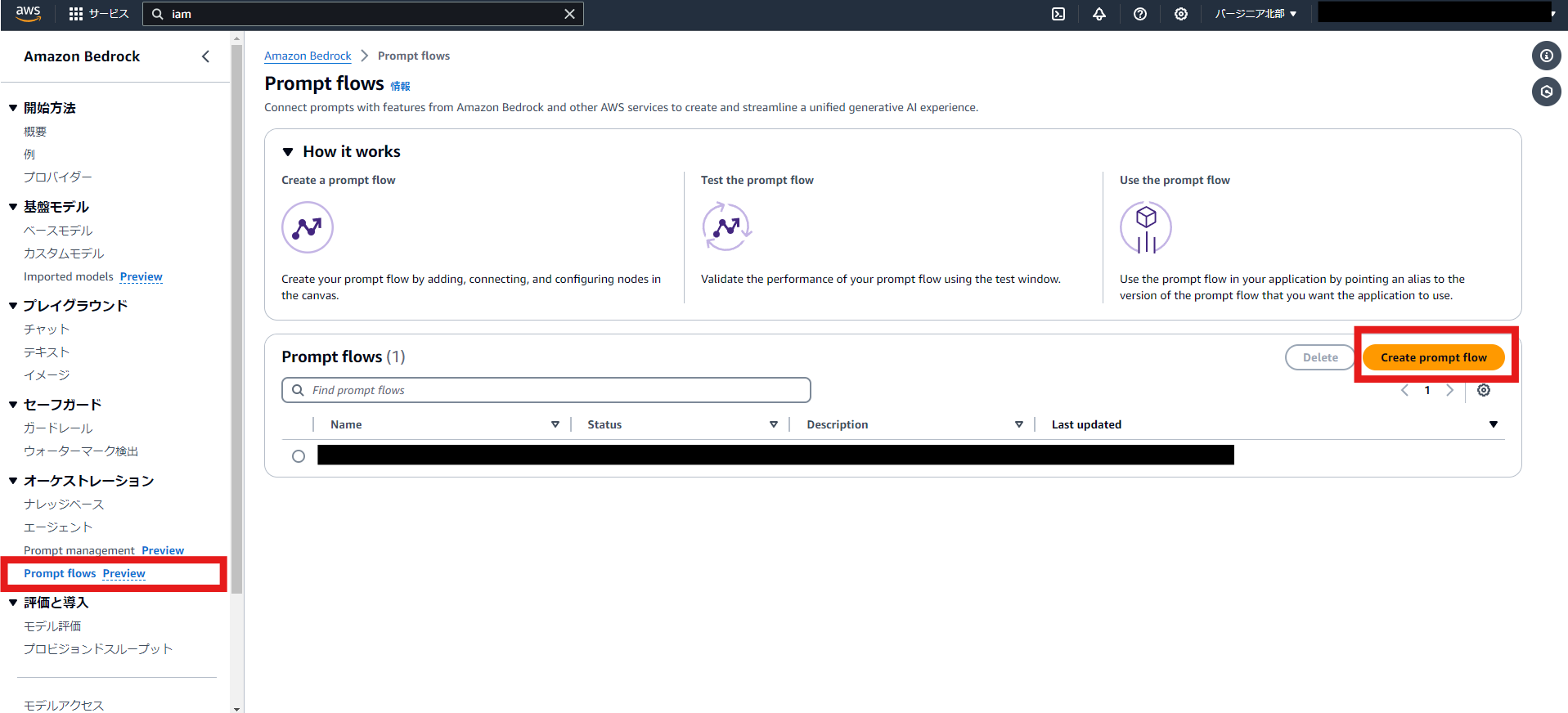Open AWS CloudShell terminal icon
The width and height of the screenshot is (1568, 713).
pyautogui.click(x=1058, y=14)
